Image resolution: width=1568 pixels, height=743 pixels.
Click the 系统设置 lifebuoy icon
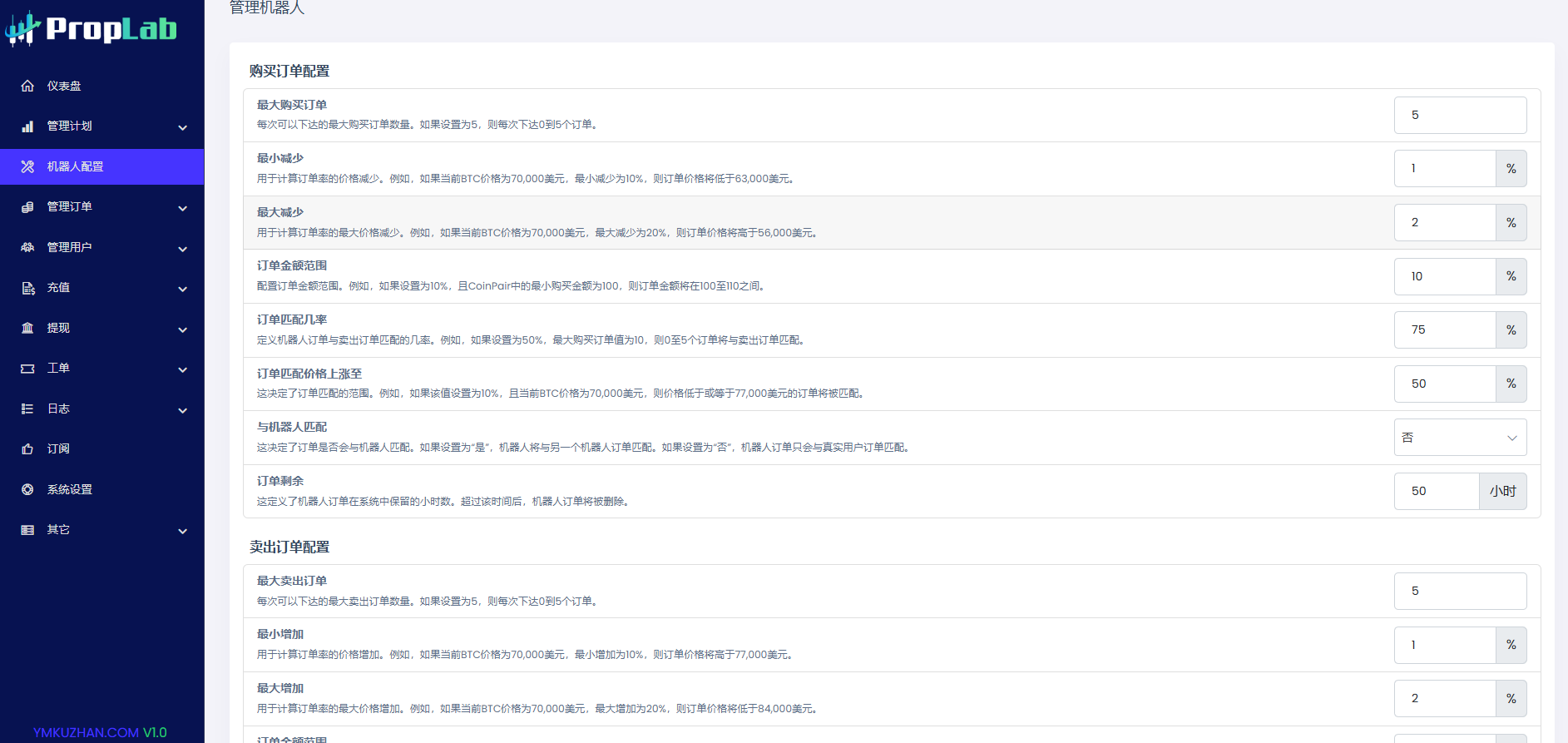(27, 489)
